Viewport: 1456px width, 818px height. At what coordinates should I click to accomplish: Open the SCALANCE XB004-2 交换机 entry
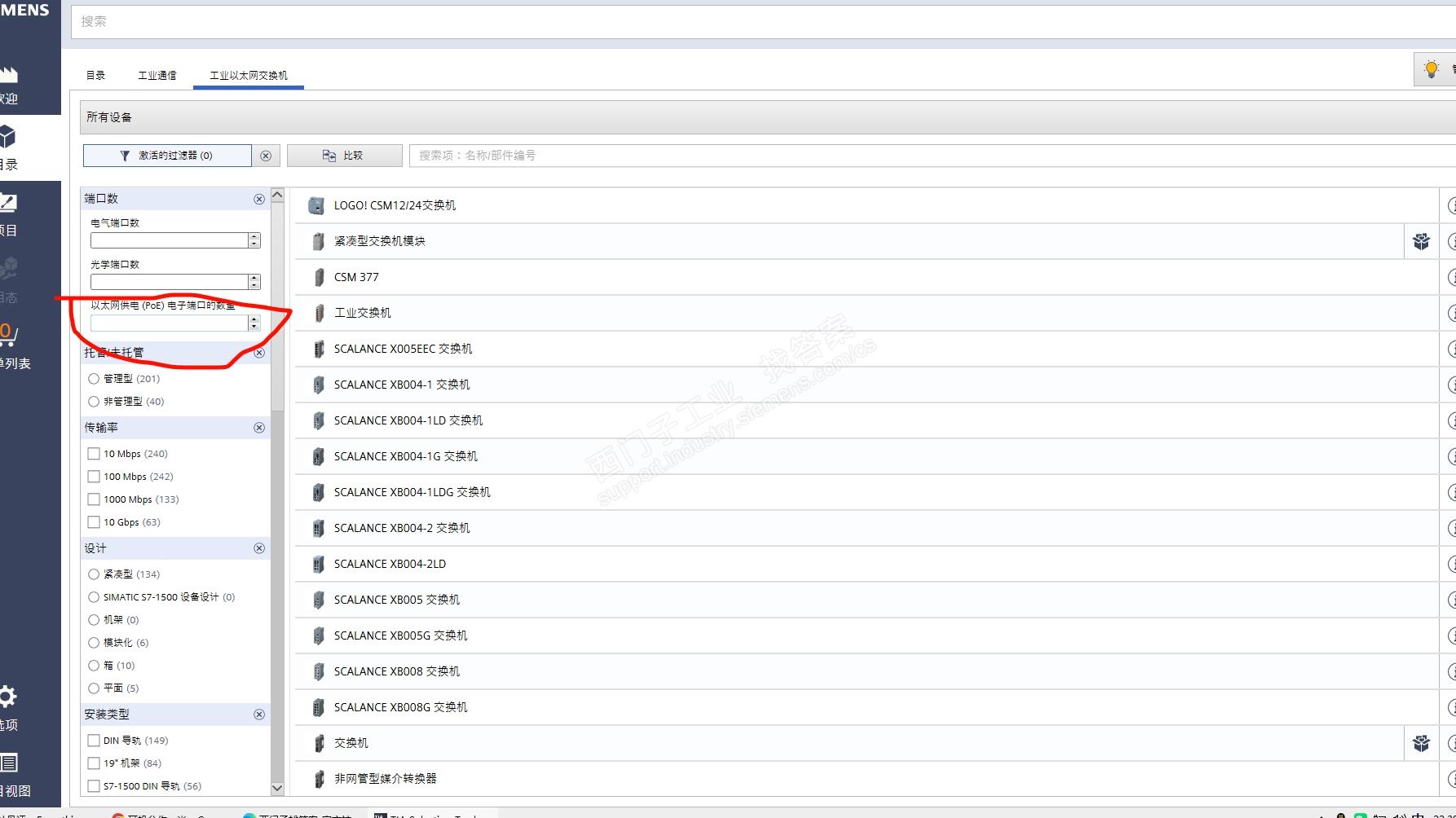(866, 528)
